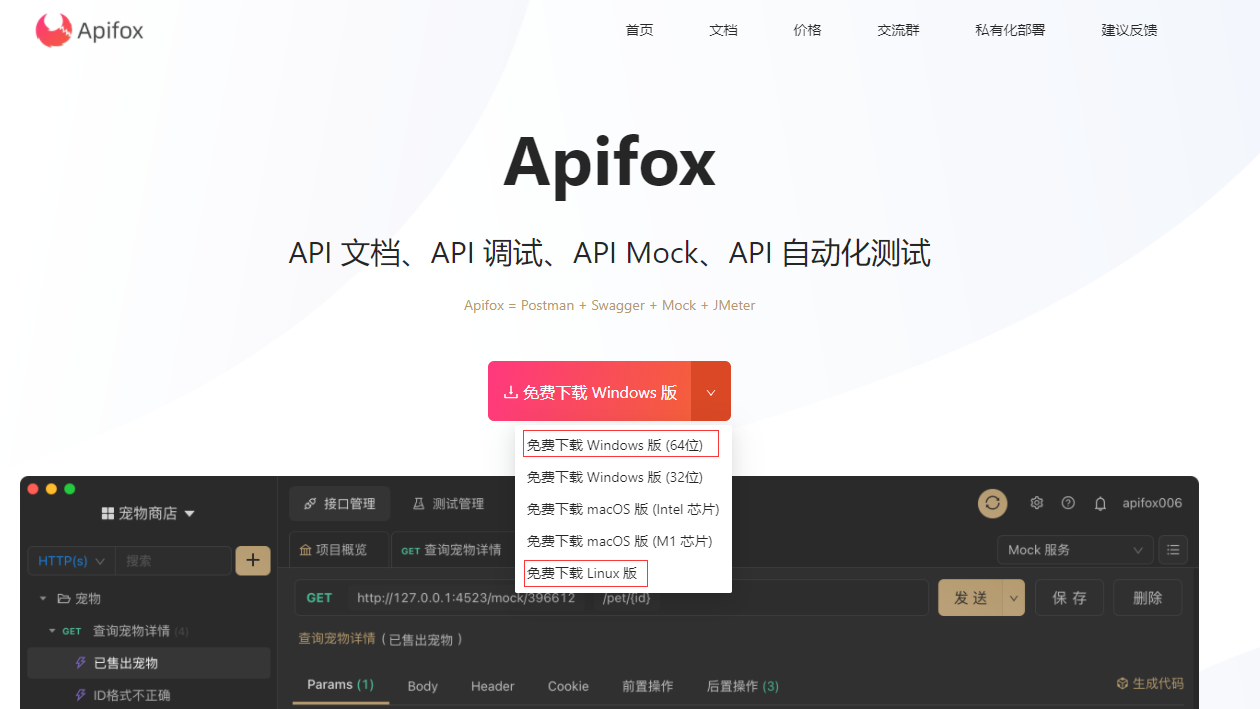Image resolution: width=1260 pixels, height=709 pixels.
Task: Click the 保存 save button
Action: click(1069, 596)
